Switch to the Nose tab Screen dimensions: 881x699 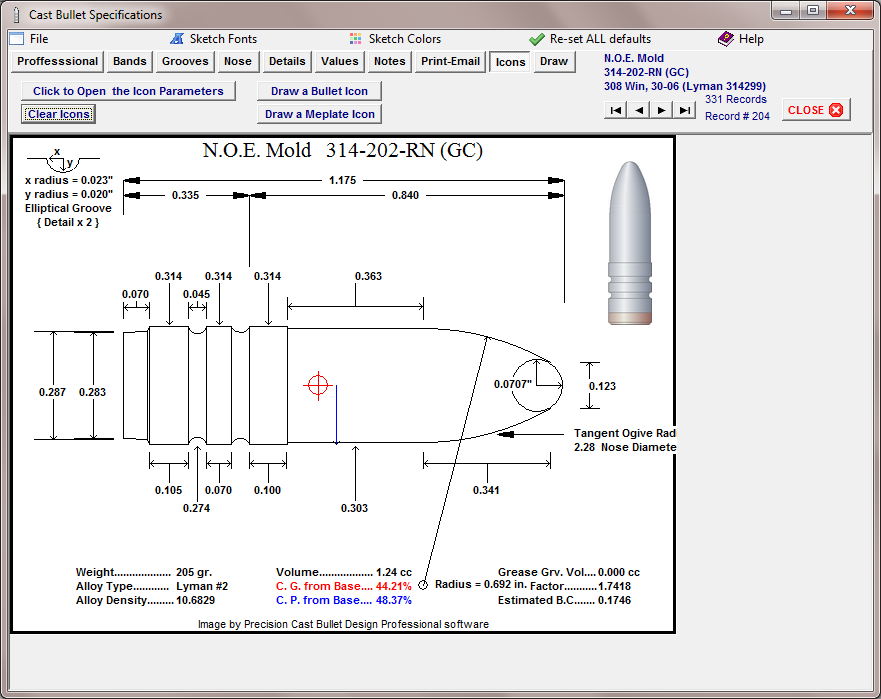pos(238,61)
